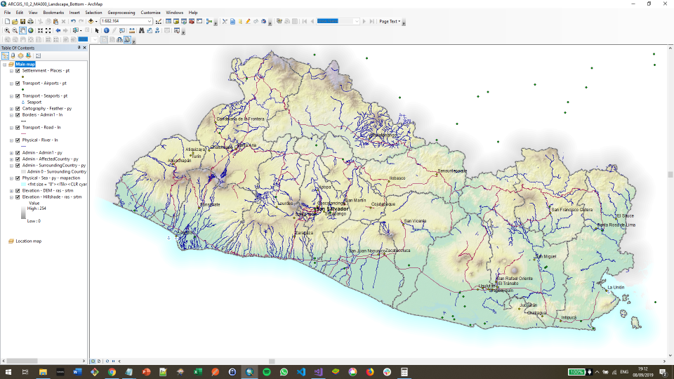Toggle Transport - Seaports layer checkbox
Image resolution: width=674 pixels, height=379 pixels.
point(18,96)
